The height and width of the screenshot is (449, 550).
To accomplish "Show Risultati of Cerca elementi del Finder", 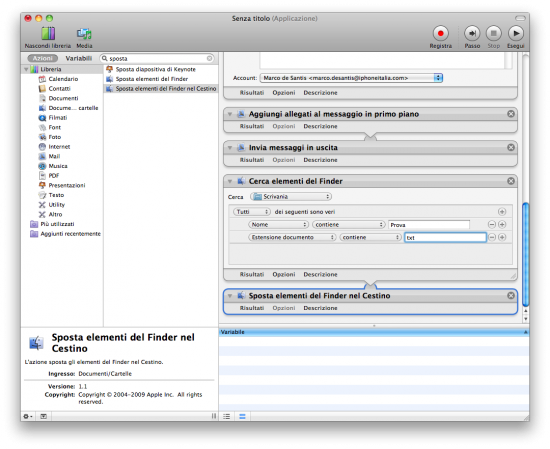I will 251,274.
